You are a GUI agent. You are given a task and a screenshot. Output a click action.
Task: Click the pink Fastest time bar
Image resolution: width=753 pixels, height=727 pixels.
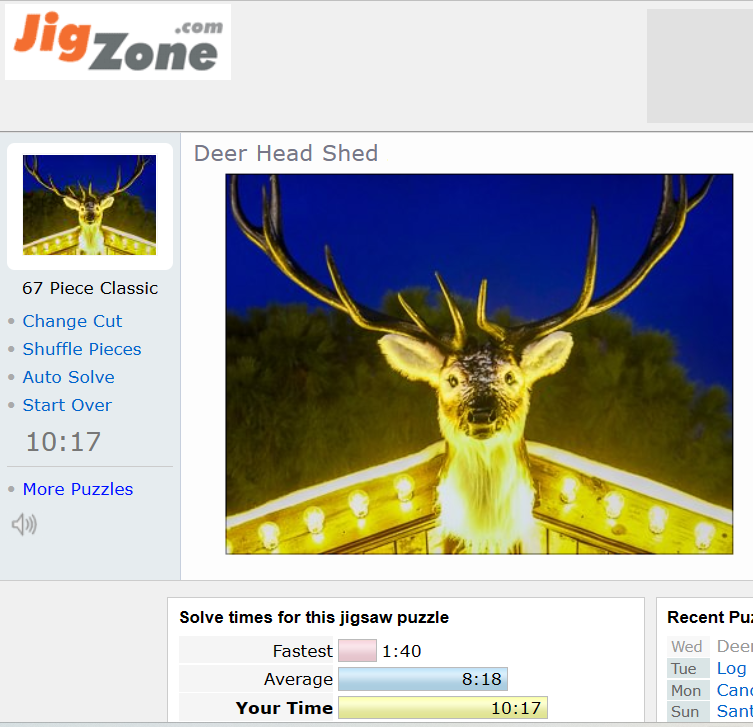pyautogui.click(x=357, y=651)
